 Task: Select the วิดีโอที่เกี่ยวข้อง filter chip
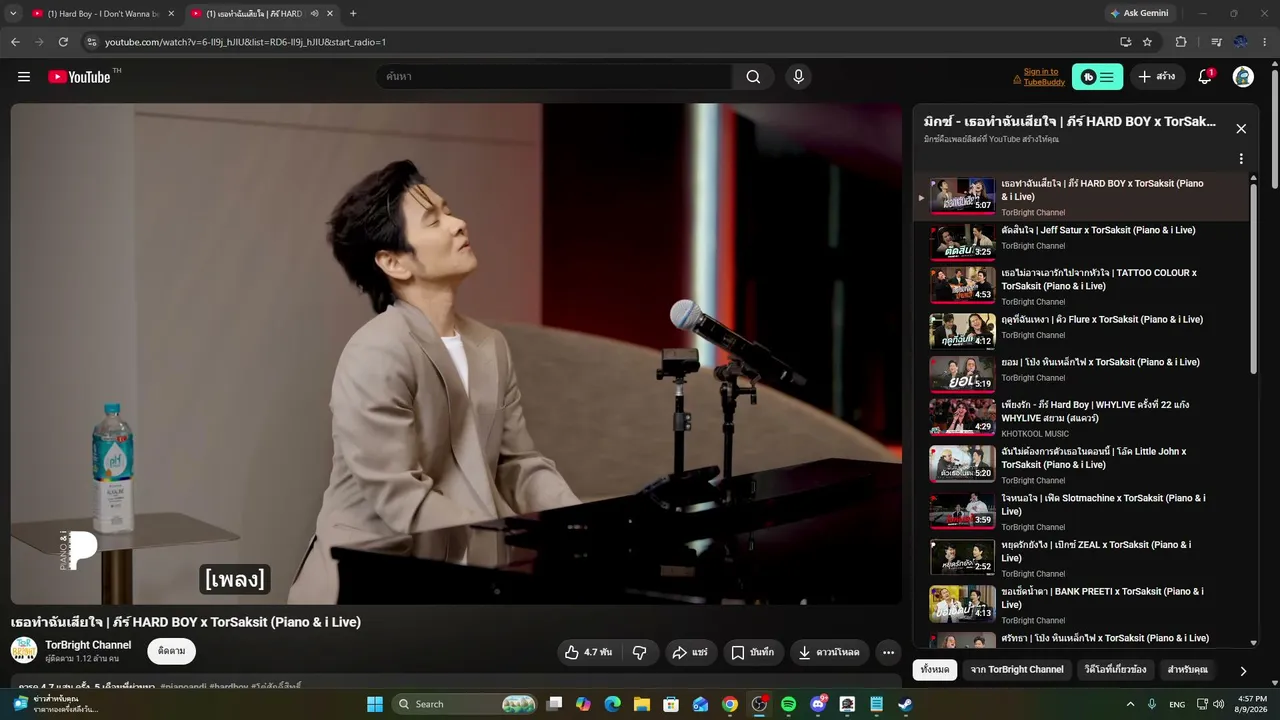tap(1116, 669)
